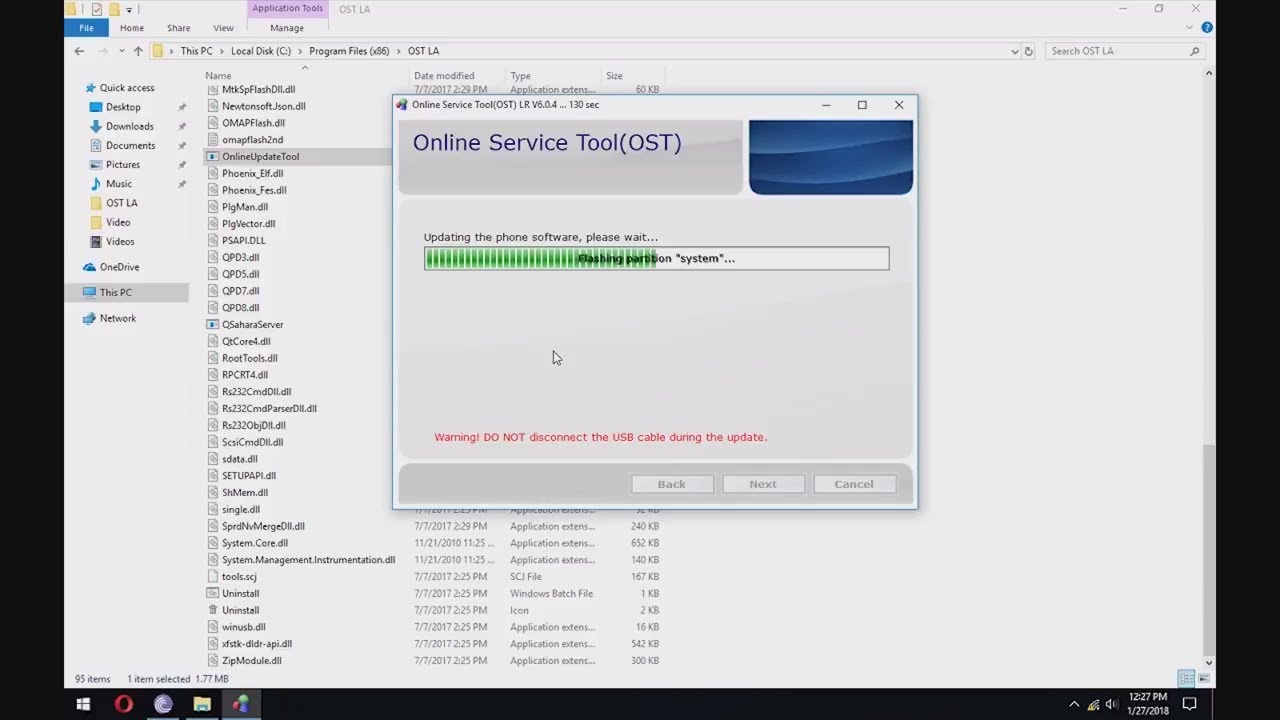The image size is (1280, 720).
Task: Go back in File Explorer navigation
Action: [x=79, y=51]
